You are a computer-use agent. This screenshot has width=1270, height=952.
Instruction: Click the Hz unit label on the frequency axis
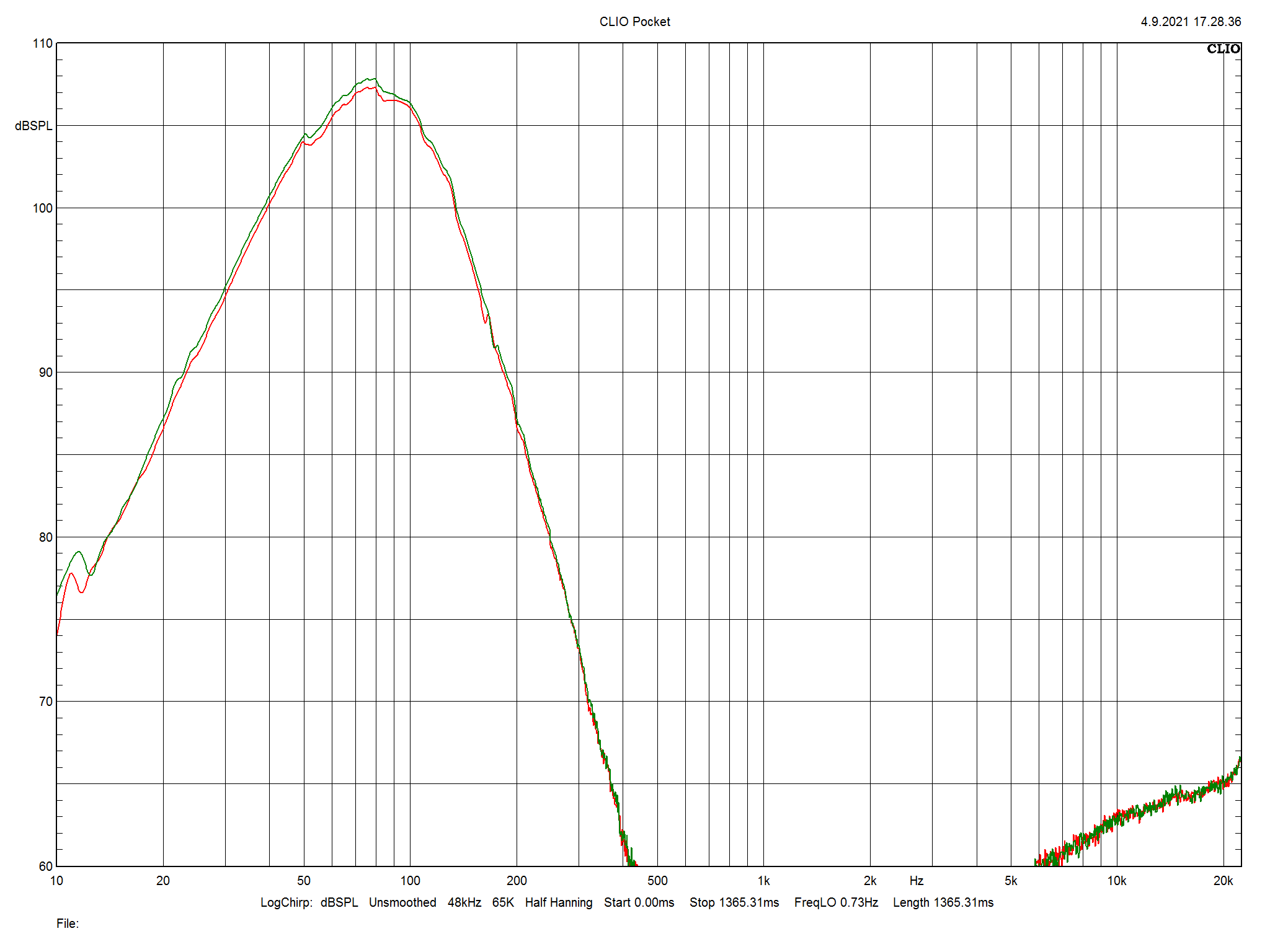click(916, 881)
